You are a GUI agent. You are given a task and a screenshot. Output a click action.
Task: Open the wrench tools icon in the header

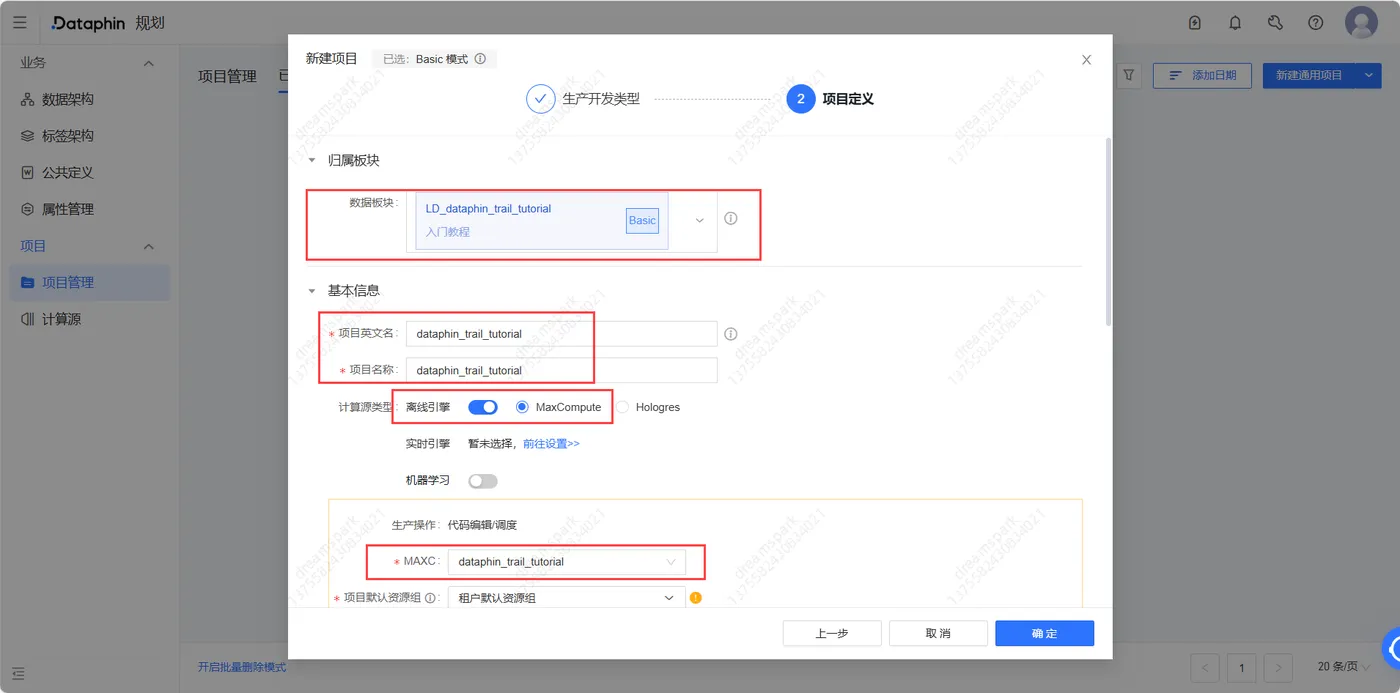pos(1275,23)
